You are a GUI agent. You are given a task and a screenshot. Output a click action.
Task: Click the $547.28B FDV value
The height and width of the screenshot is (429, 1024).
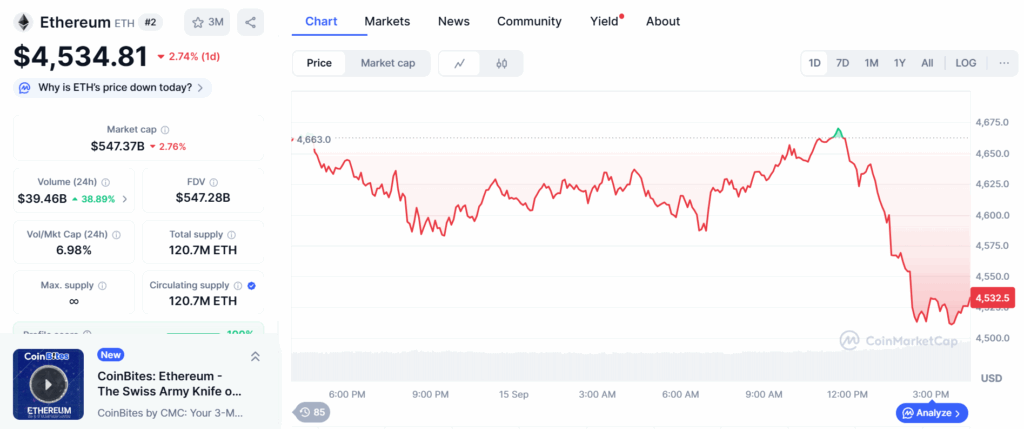coord(202,197)
